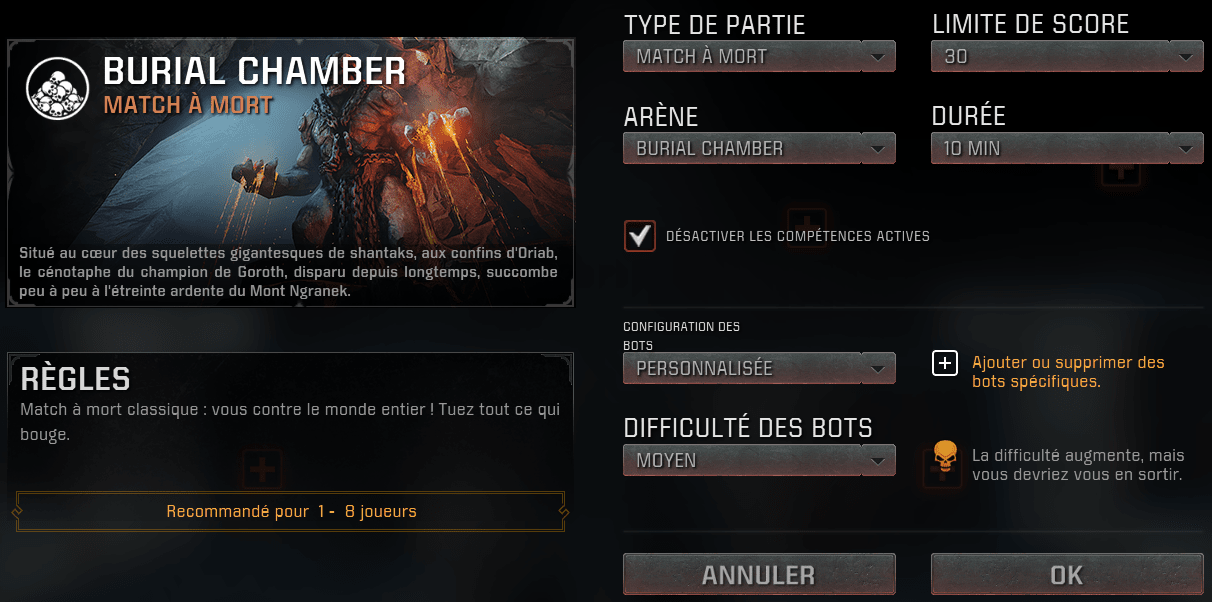This screenshot has height=602, width=1212.
Task: Click the Arène dropdown arrow icon
Action: (877, 149)
